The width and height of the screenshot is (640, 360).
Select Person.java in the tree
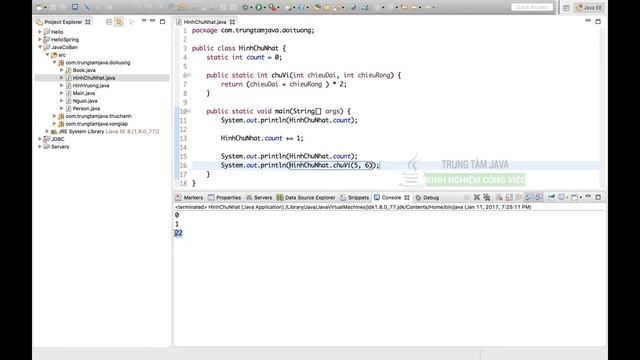[x=86, y=108]
